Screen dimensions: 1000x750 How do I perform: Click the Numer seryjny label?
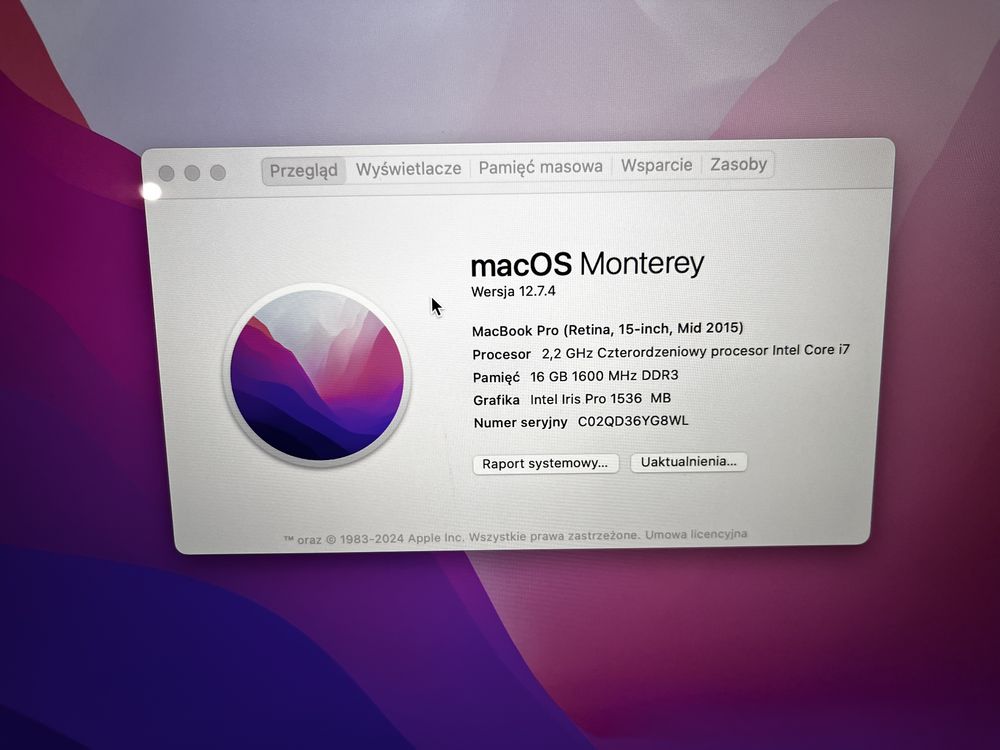click(x=520, y=422)
